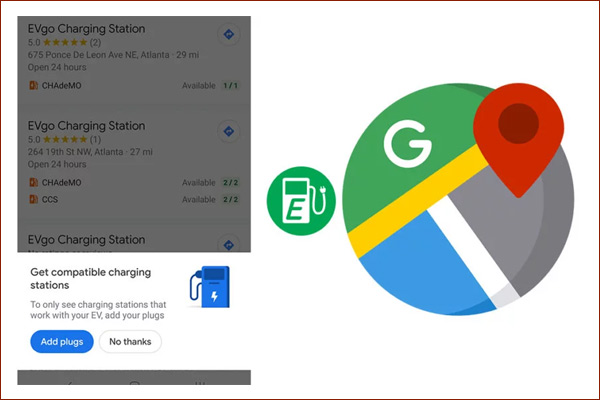Click the 2/2 availability badge for CHAdeMO
Image resolution: width=600 pixels, height=400 pixels.
[230, 182]
